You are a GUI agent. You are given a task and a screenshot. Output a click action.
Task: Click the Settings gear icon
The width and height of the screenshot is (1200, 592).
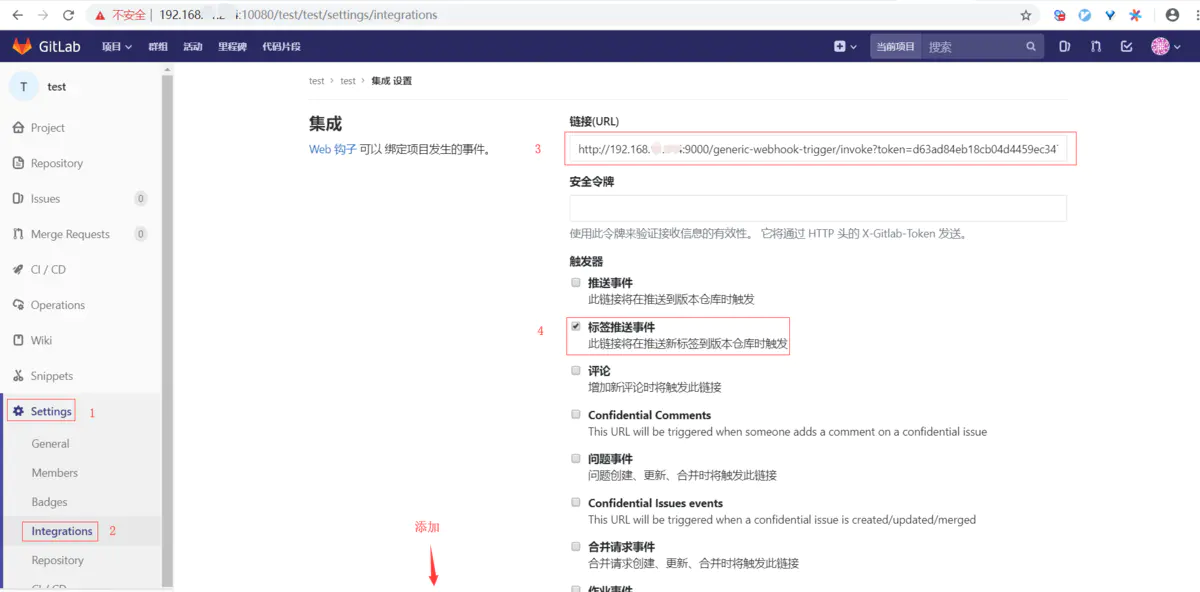pyautogui.click(x=18, y=411)
